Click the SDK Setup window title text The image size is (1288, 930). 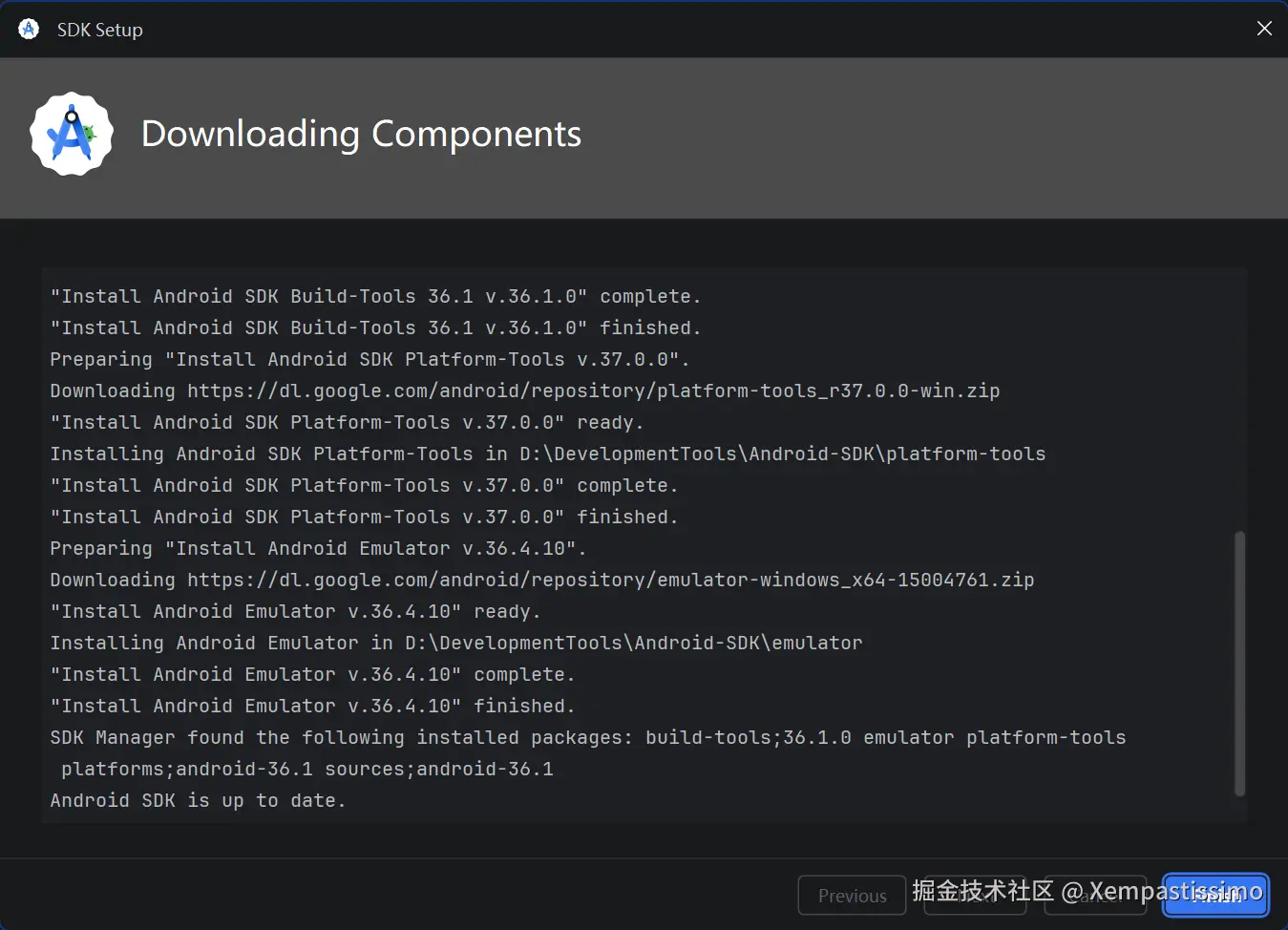coord(99,30)
